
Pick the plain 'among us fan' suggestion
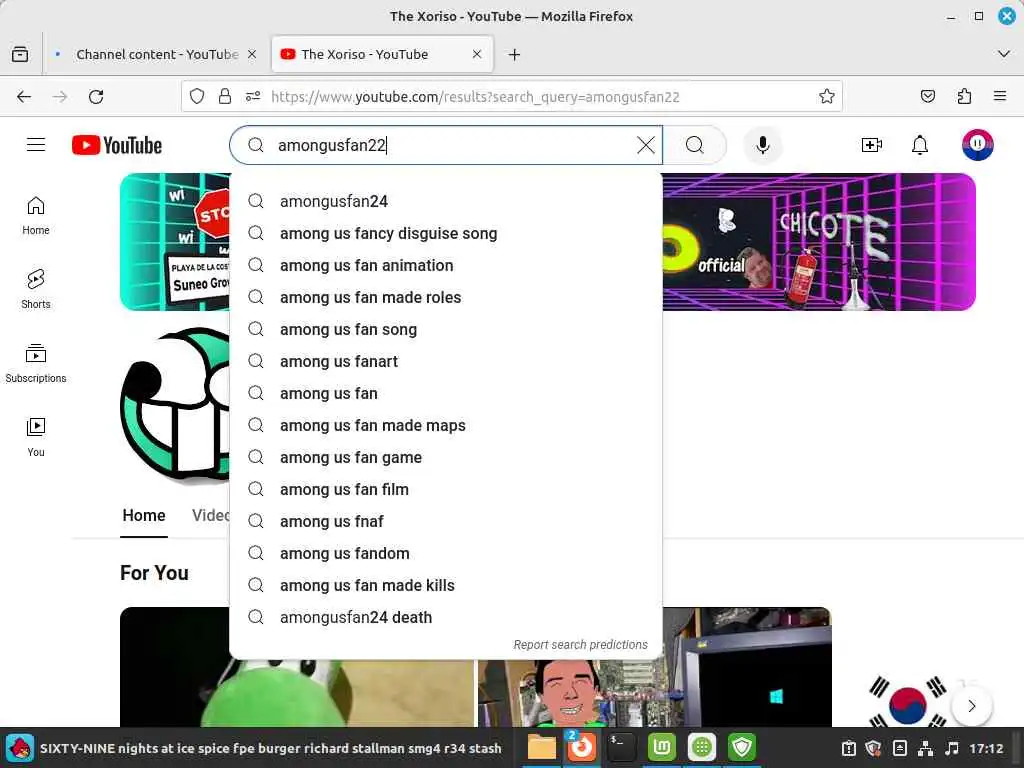pos(446,393)
